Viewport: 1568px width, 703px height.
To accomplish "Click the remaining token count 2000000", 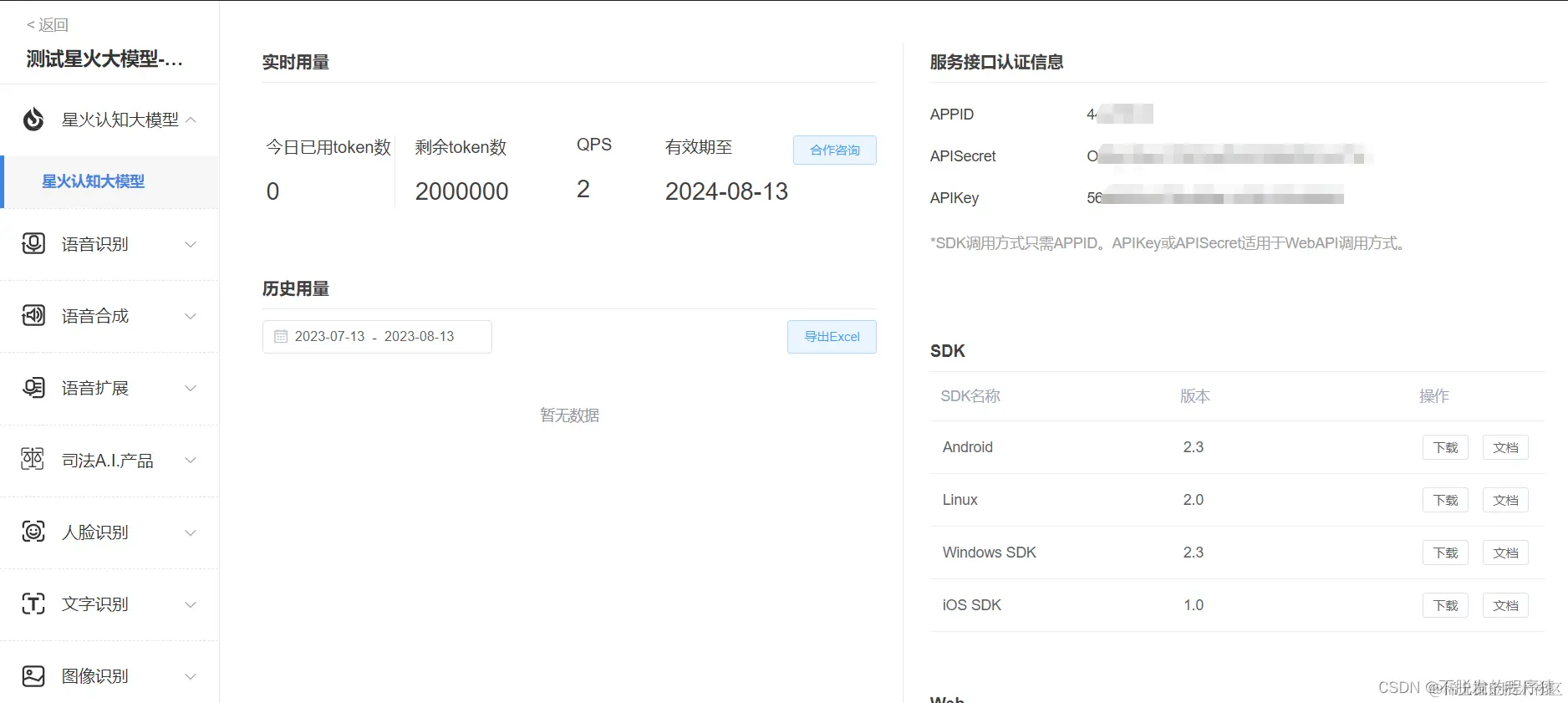I will pyautogui.click(x=461, y=191).
